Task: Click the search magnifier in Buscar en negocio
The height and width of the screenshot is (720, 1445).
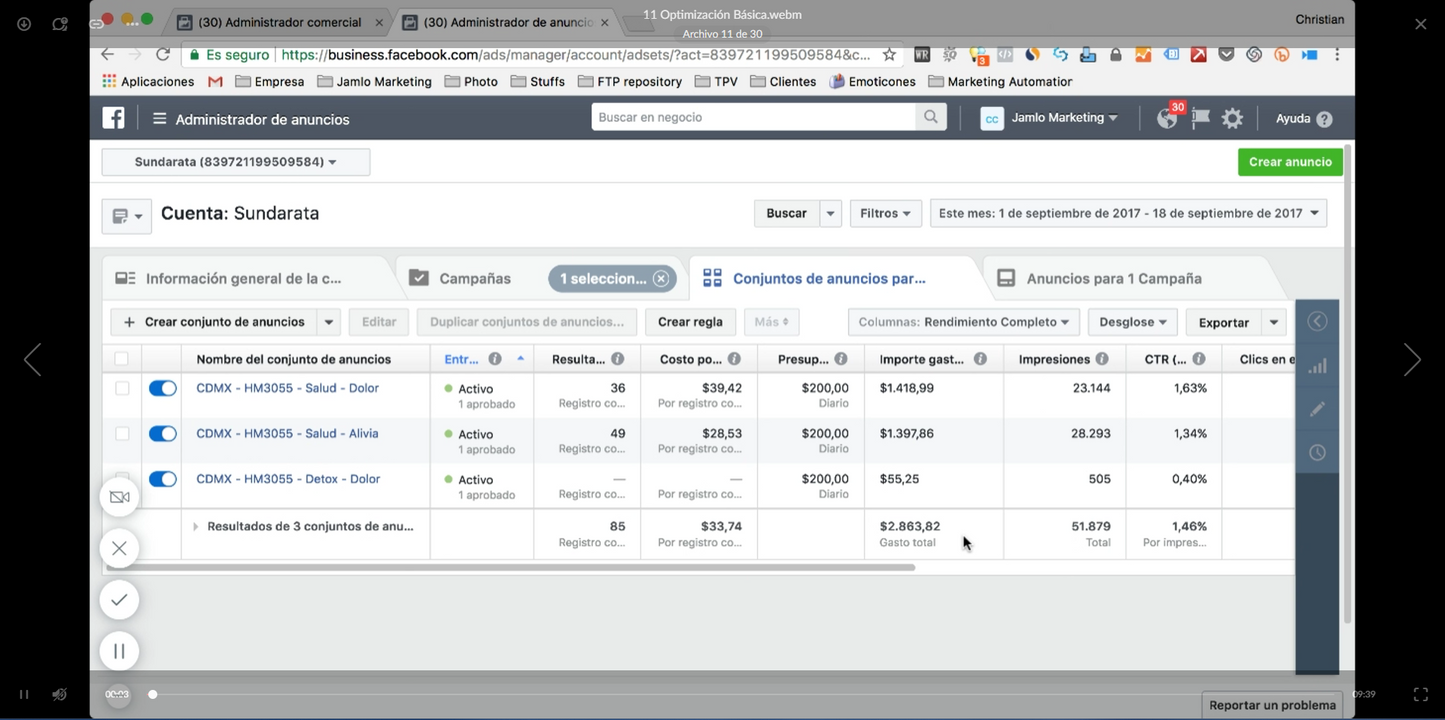Action: 930,117
